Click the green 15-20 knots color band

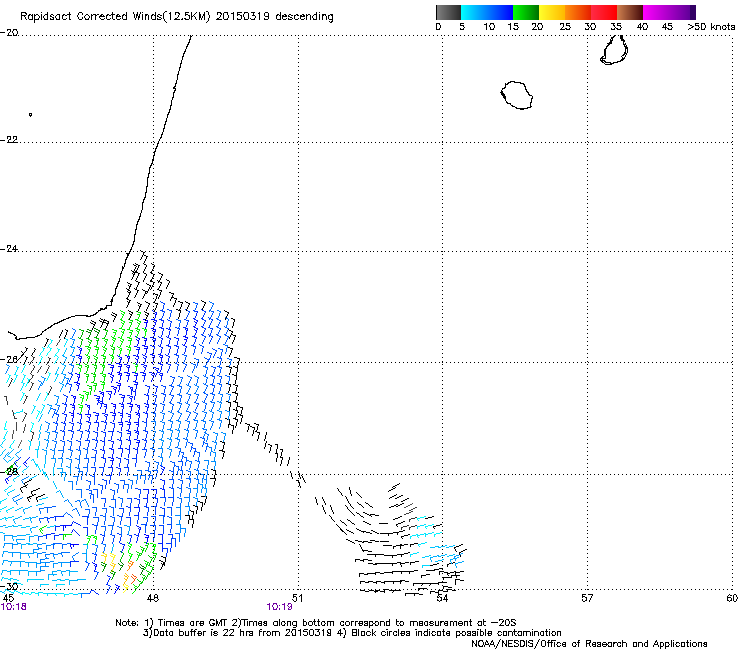pos(526,12)
